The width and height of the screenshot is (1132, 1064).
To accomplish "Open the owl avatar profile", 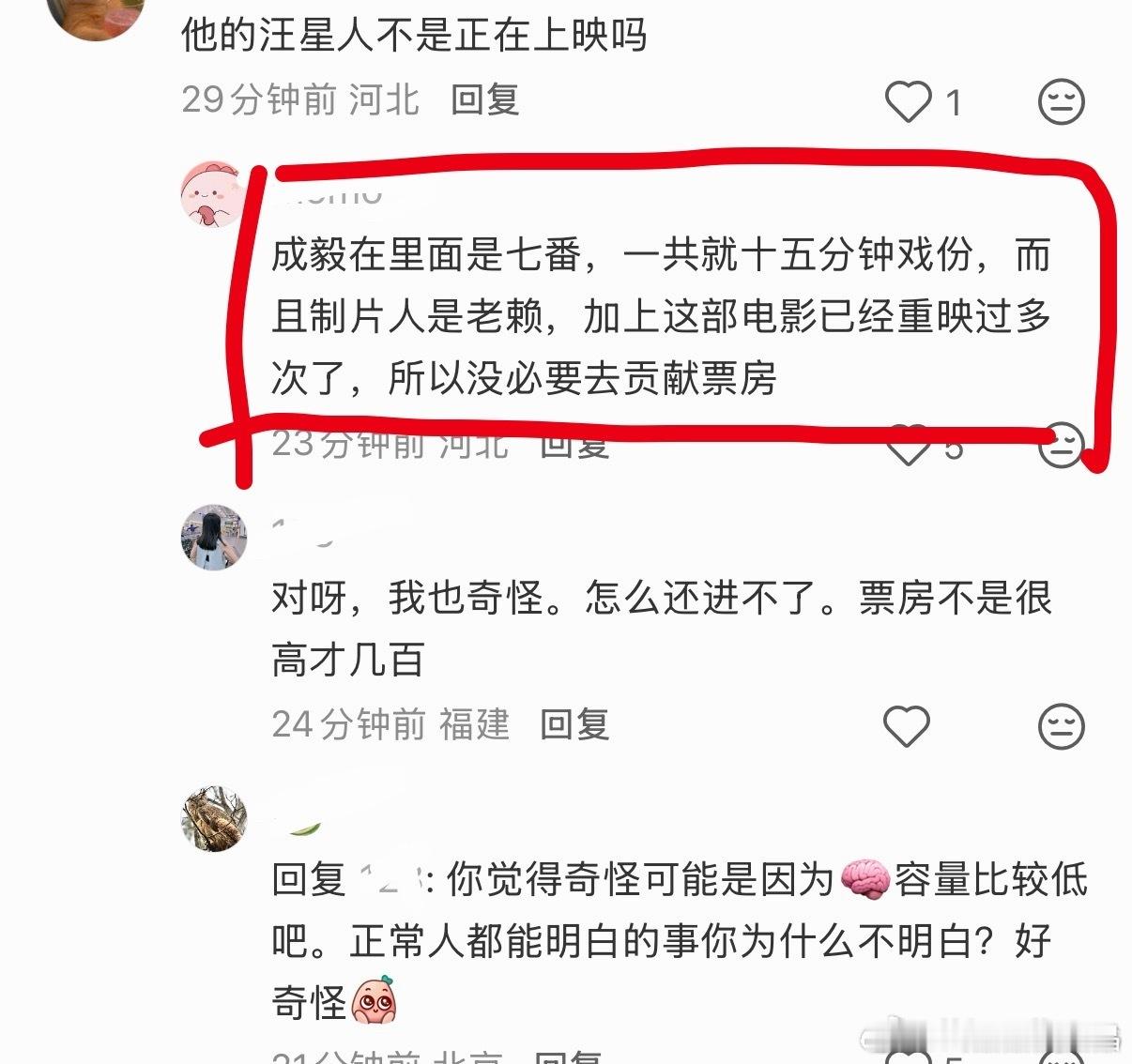I will (214, 819).
